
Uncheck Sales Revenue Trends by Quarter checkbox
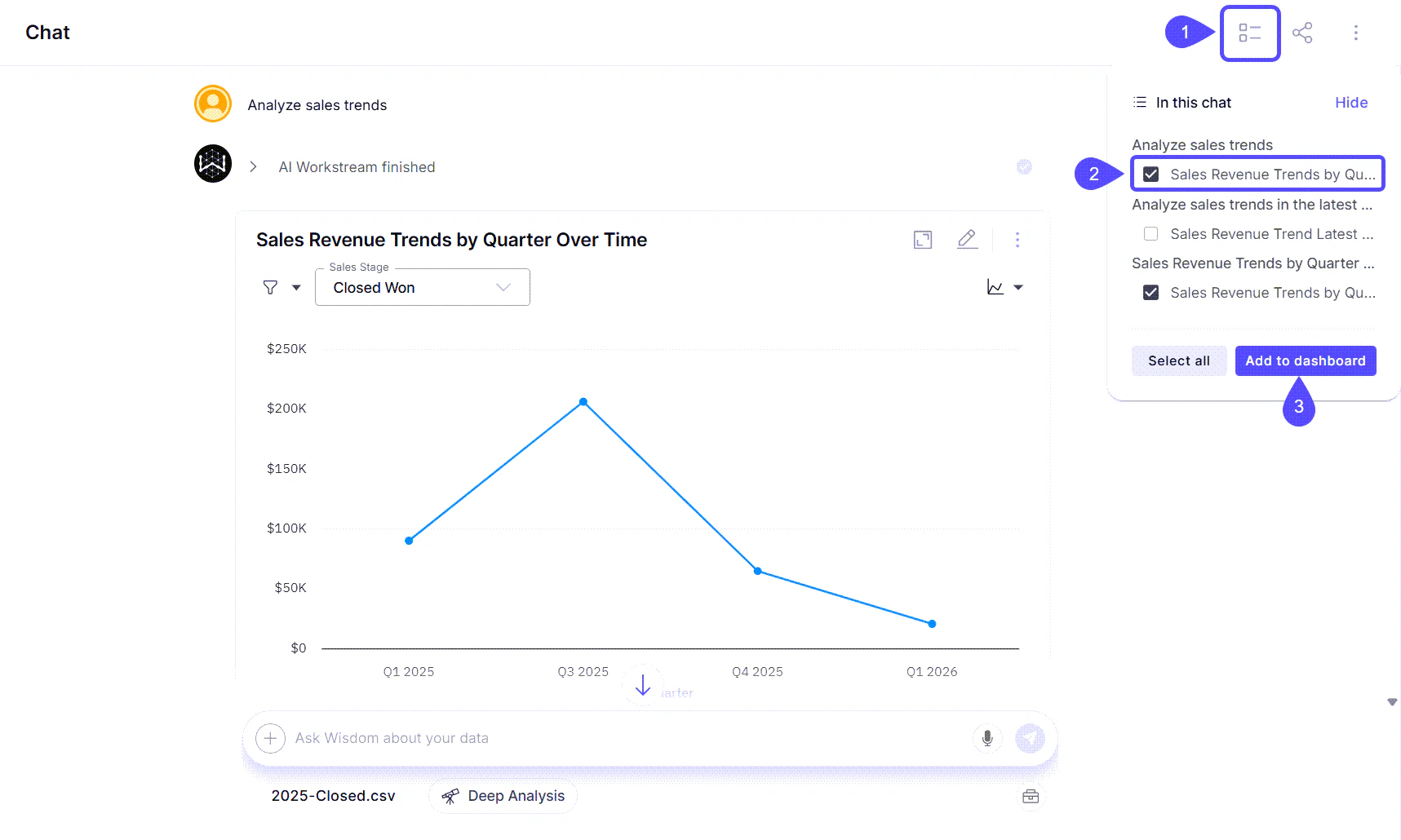coord(1151,174)
